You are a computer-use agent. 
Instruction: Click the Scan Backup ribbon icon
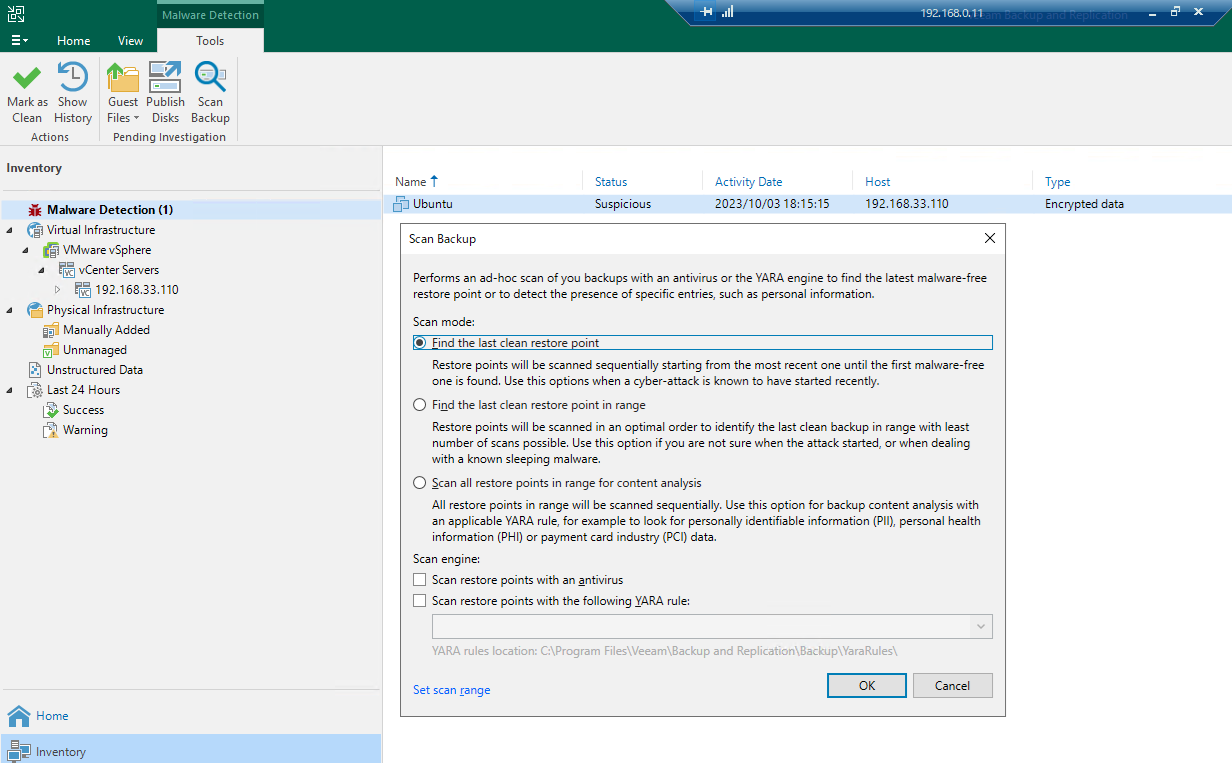click(210, 77)
